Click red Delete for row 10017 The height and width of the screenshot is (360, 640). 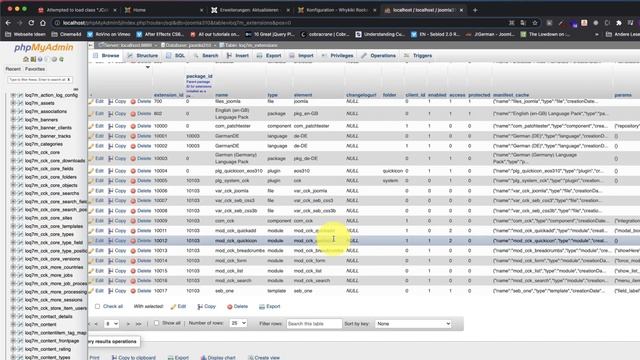(x=141, y=291)
